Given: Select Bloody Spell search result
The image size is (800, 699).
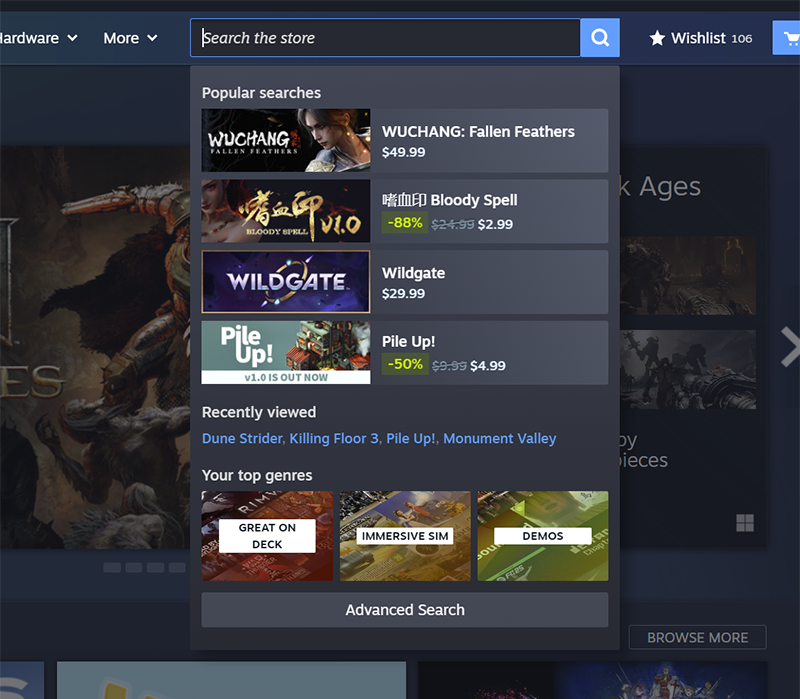Looking at the screenshot, I should [x=405, y=211].
